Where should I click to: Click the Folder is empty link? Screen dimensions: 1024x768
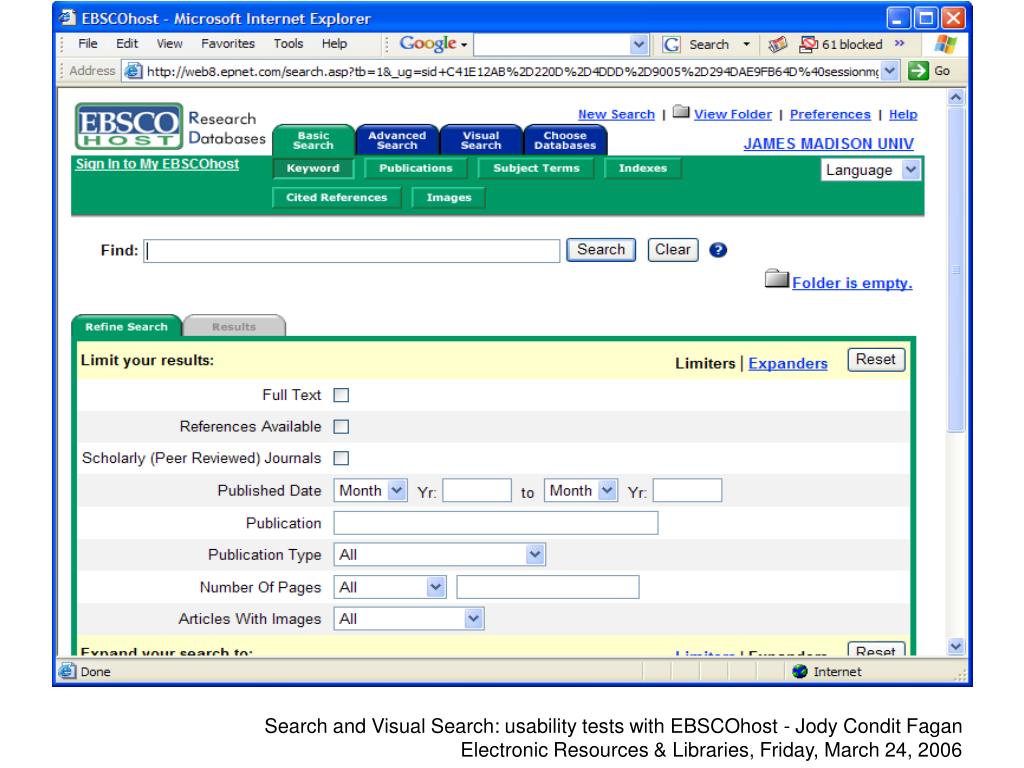852,283
